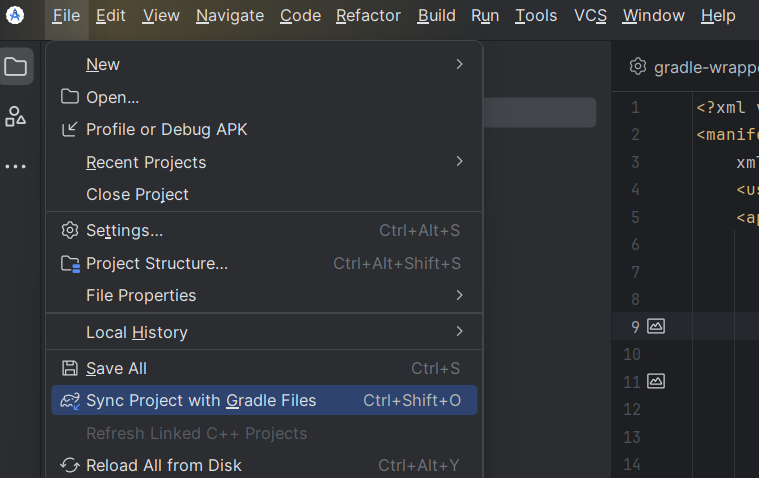Show more tool windows via ellipsis icon
Image resolution: width=759 pixels, height=478 pixels.
point(16,166)
